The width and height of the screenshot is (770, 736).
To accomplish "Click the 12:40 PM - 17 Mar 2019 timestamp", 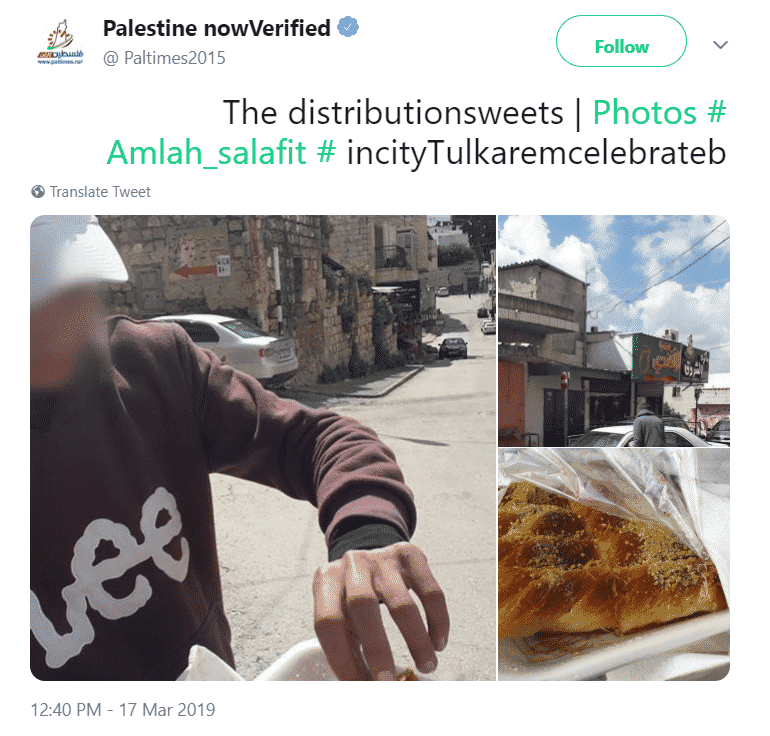I will [x=123, y=709].
